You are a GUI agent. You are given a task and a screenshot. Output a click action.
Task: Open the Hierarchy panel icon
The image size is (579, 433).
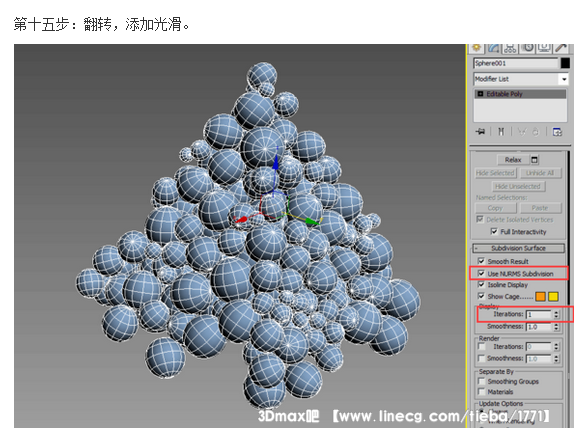point(510,48)
